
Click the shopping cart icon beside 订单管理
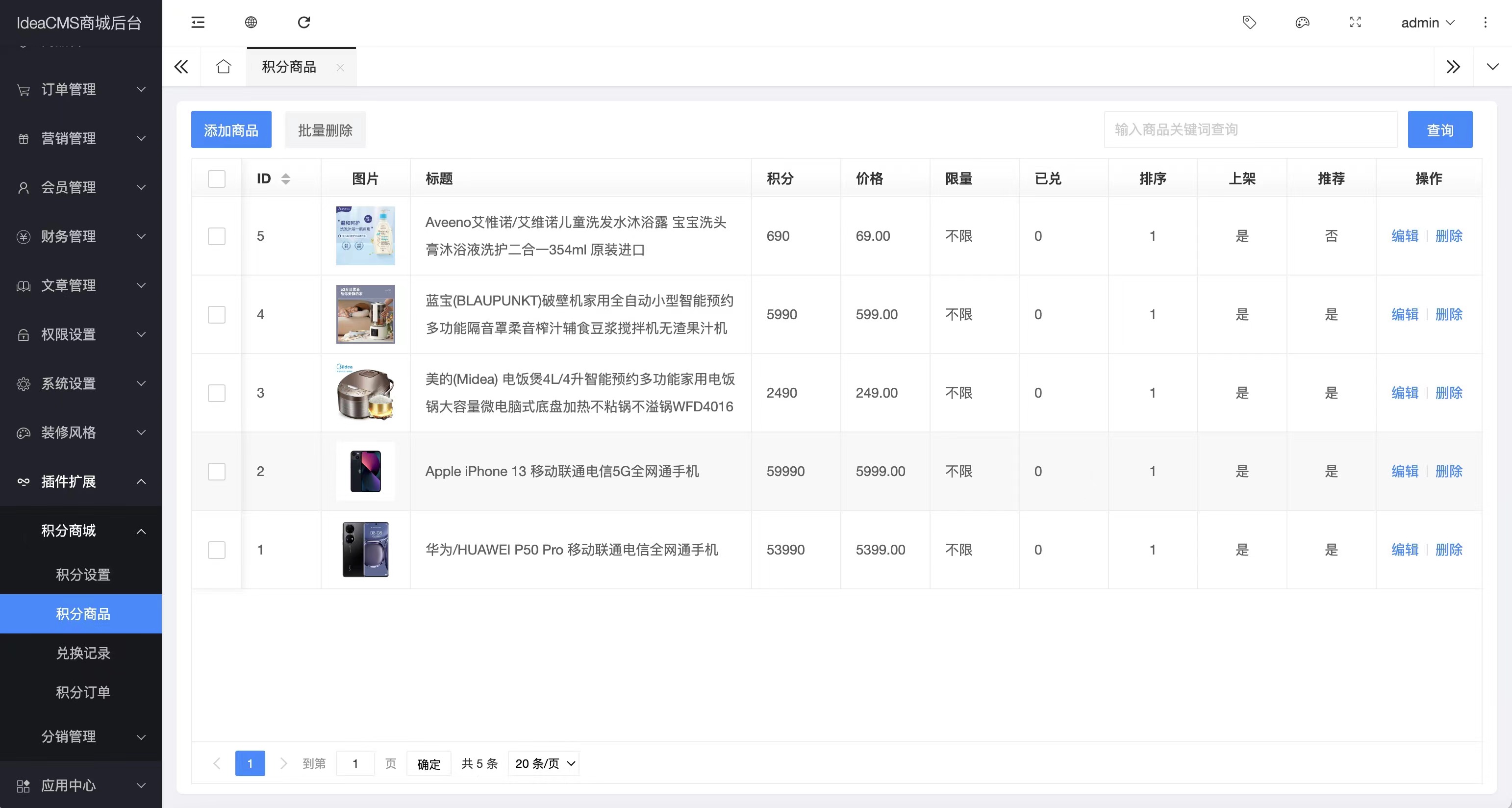(x=24, y=90)
